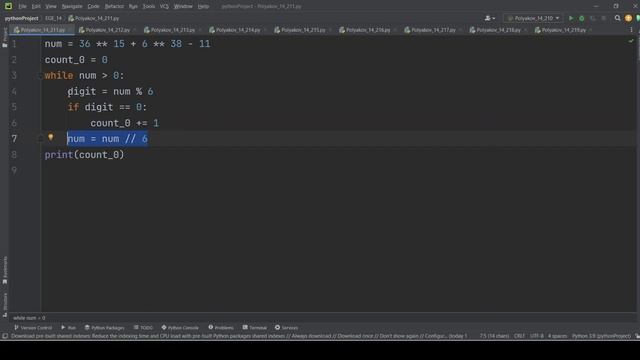Change the UTF-8 file encoding
The image size is (640, 360).
(x=537, y=336)
